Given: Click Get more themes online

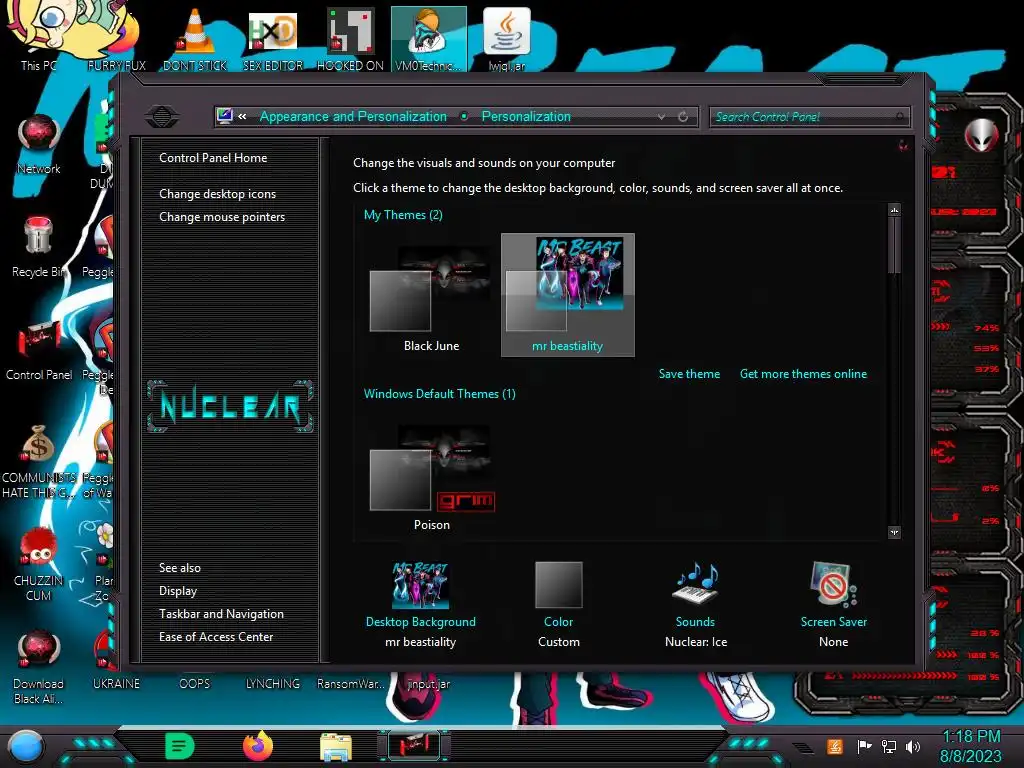Looking at the screenshot, I should pos(803,374).
